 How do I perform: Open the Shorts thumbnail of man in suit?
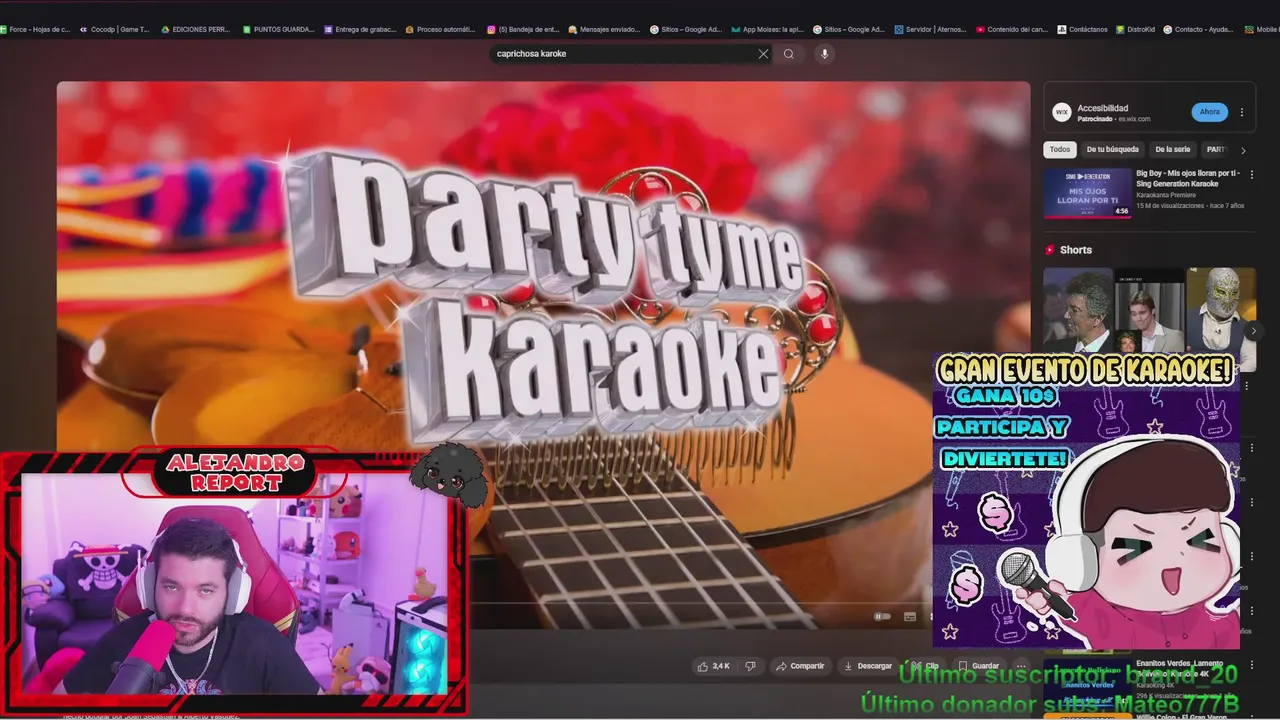click(1150, 310)
